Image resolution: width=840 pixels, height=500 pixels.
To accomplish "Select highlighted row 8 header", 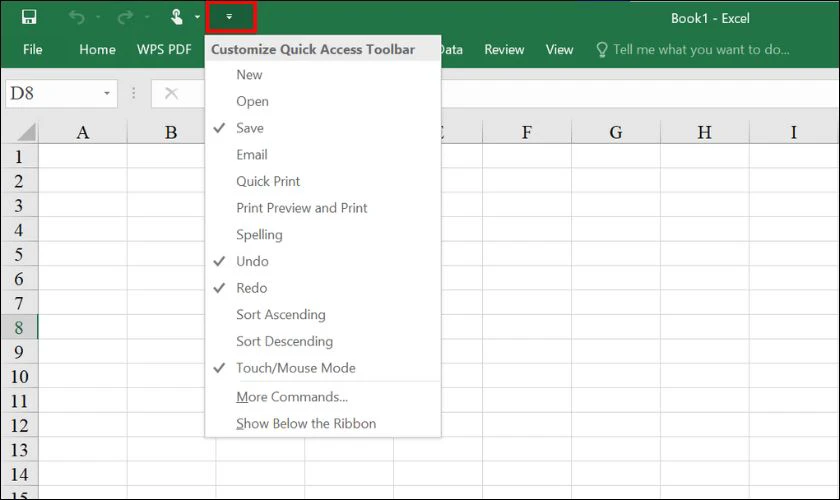I will (x=19, y=327).
